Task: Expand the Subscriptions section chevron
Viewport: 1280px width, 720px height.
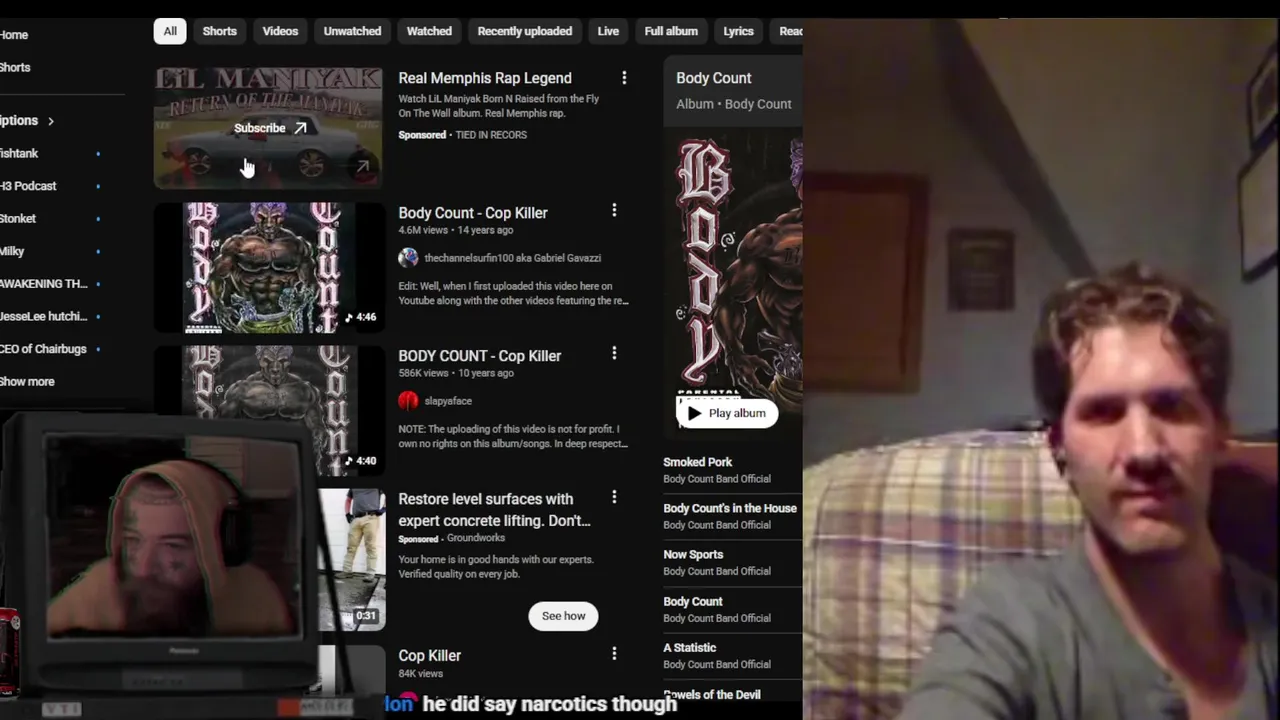Action: (x=50, y=121)
